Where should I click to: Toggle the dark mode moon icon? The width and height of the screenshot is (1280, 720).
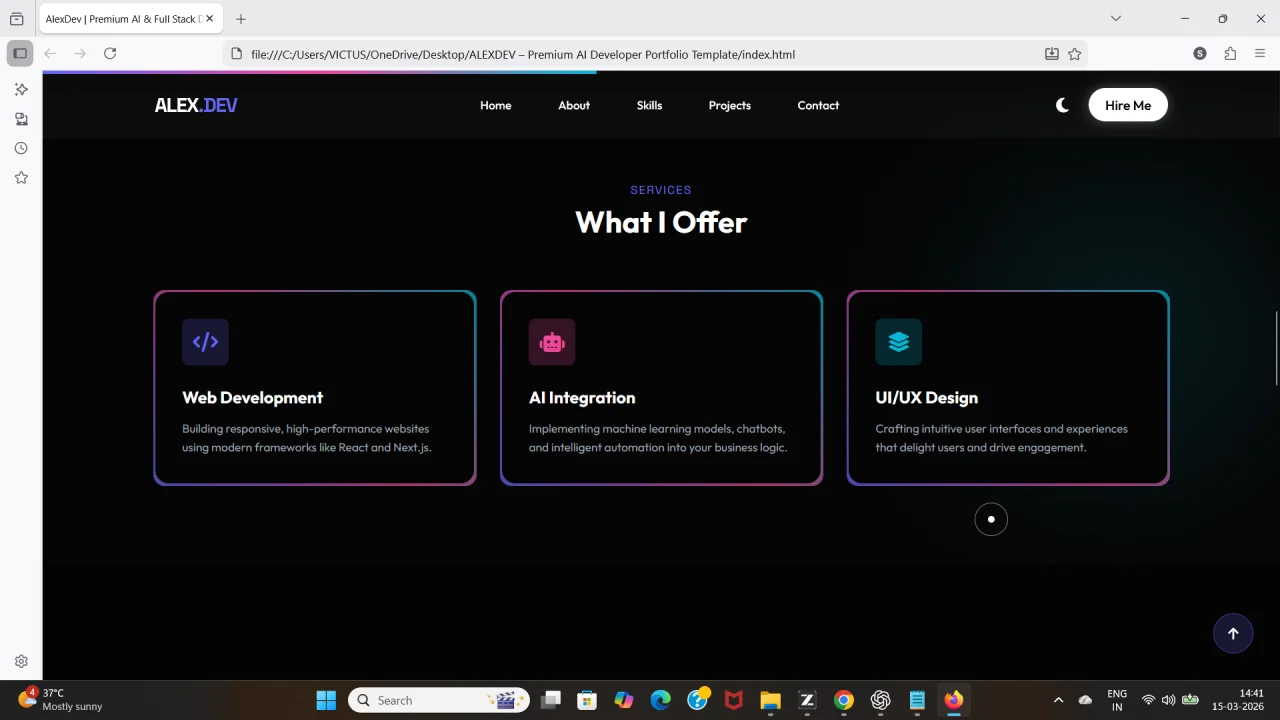click(1062, 105)
